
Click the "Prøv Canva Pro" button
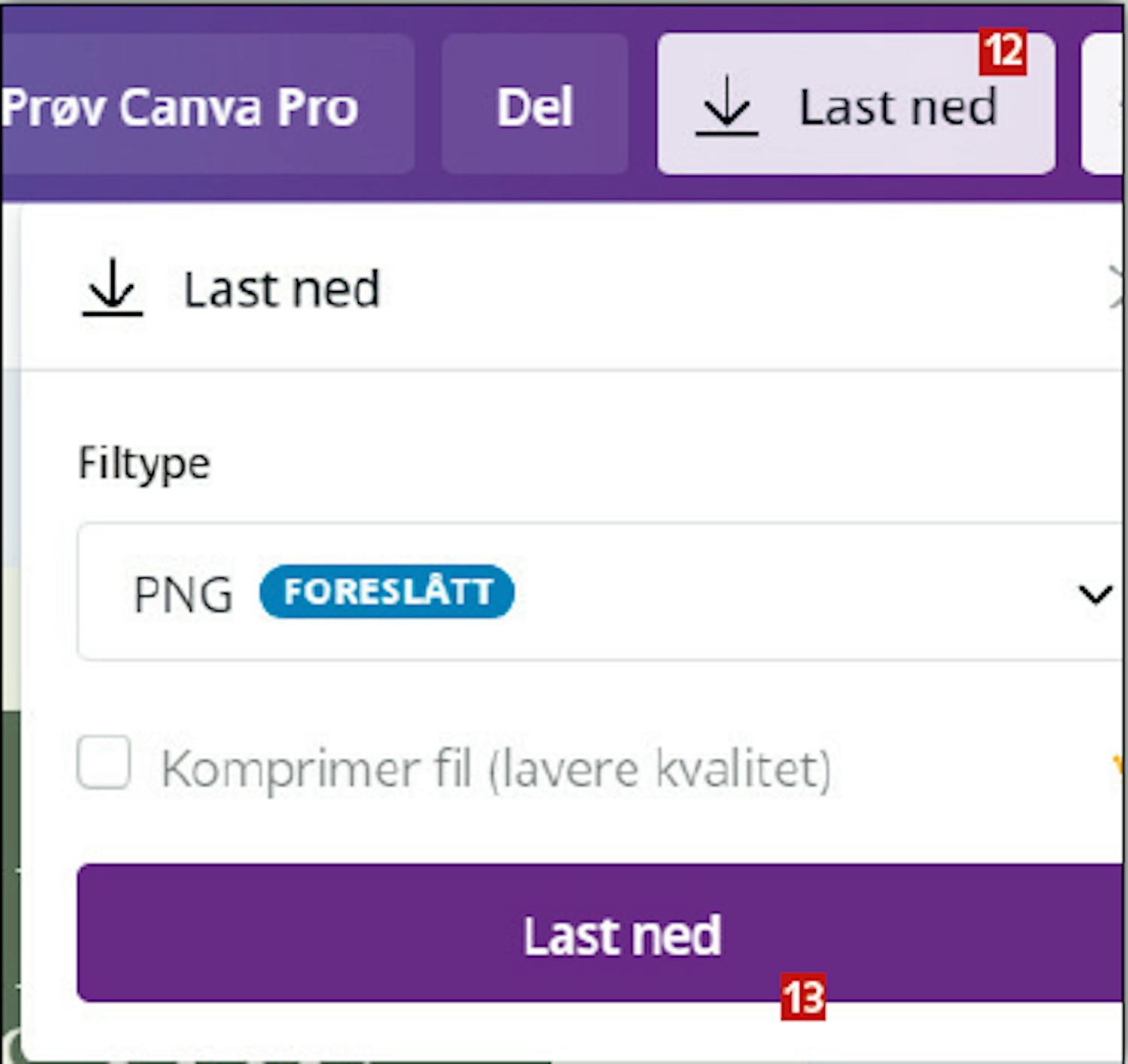180,106
